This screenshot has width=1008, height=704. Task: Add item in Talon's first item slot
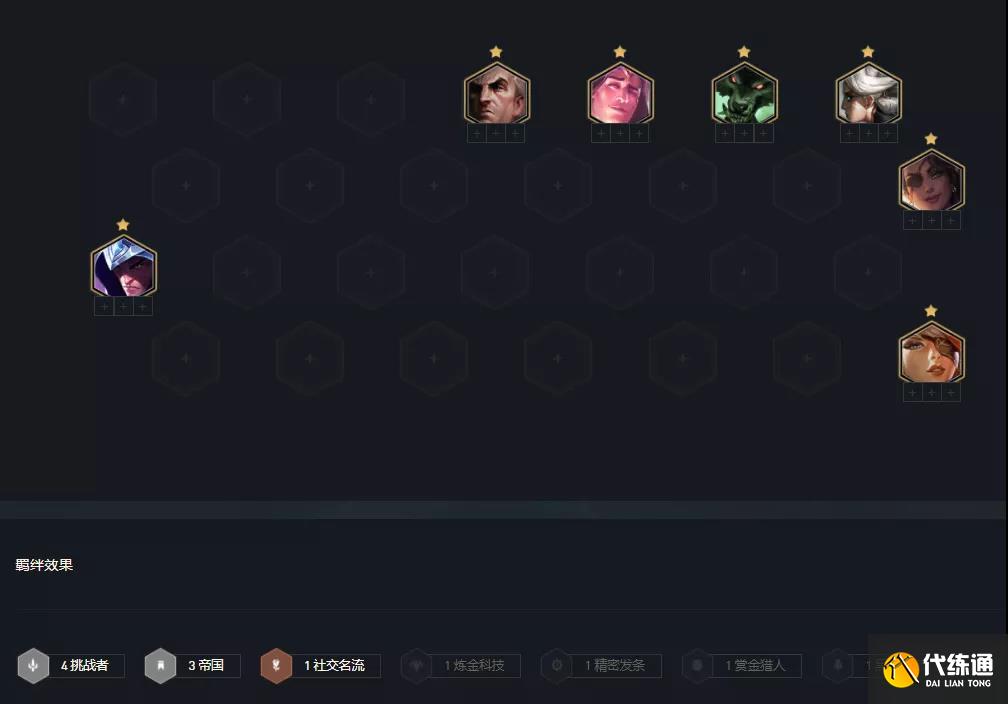pyautogui.click(x=104, y=307)
